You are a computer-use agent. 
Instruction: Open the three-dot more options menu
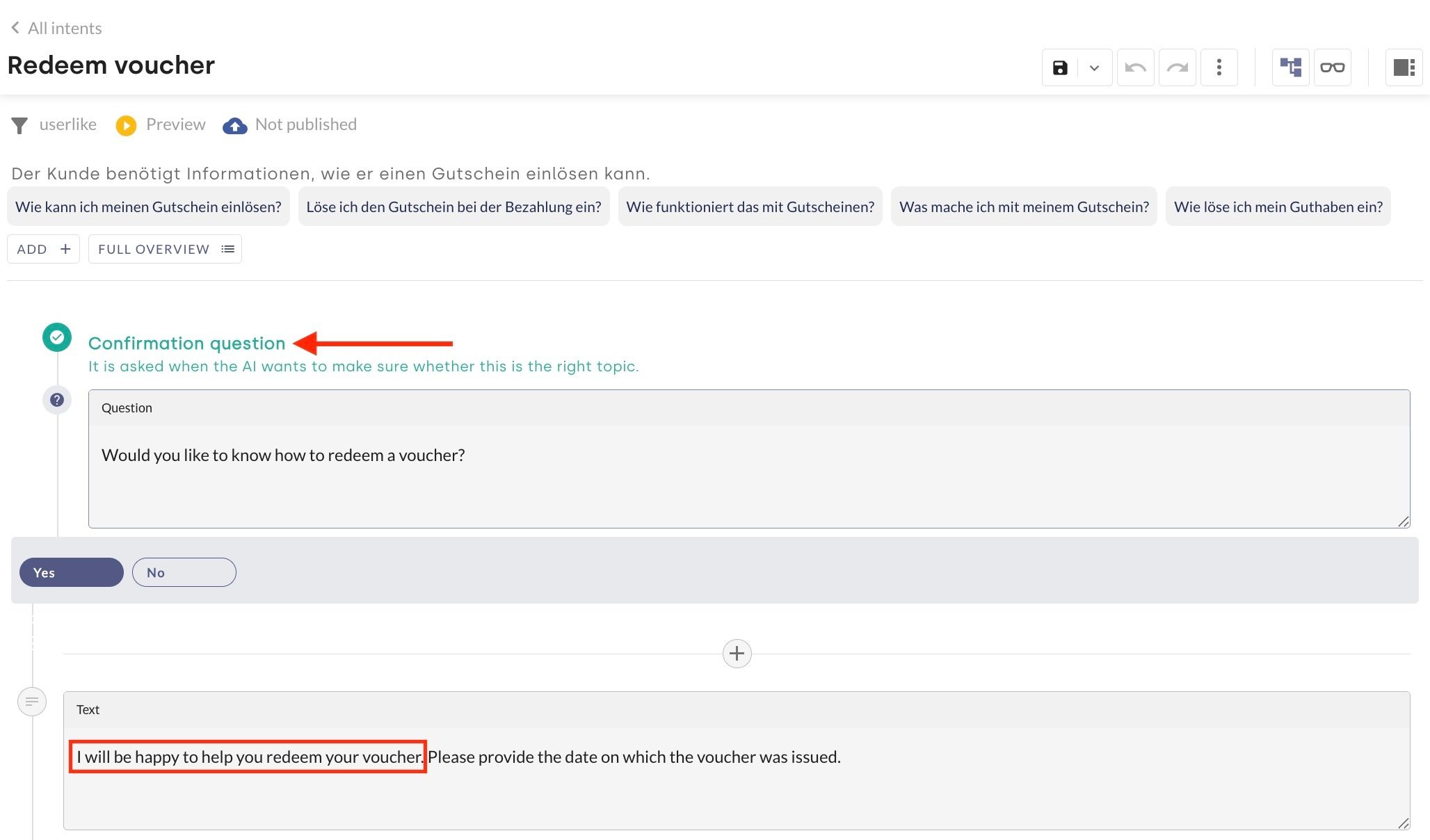(x=1219, y=67)
